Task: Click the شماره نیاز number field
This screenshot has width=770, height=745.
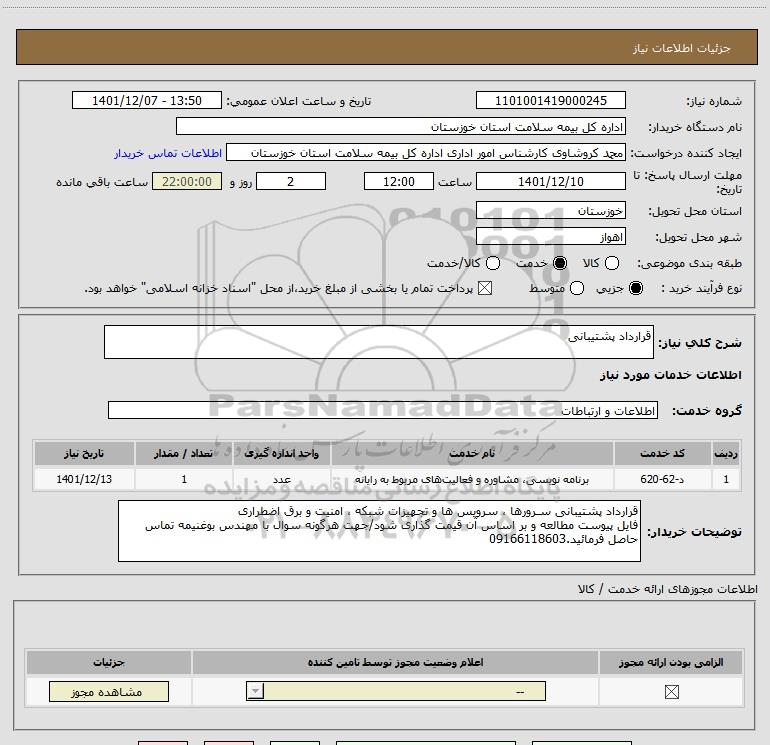Action: click(x=550, y=100)
